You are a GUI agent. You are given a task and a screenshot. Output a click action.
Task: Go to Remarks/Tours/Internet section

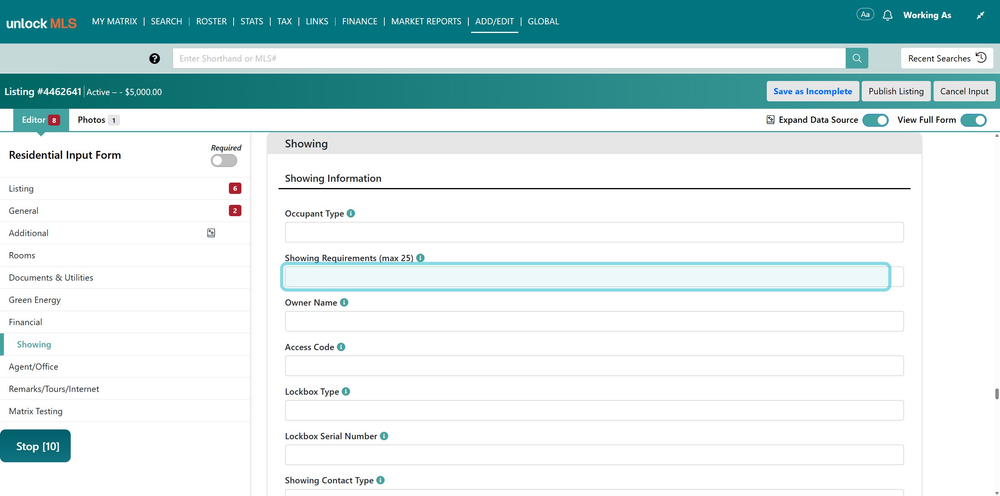(x=125, y=389)
